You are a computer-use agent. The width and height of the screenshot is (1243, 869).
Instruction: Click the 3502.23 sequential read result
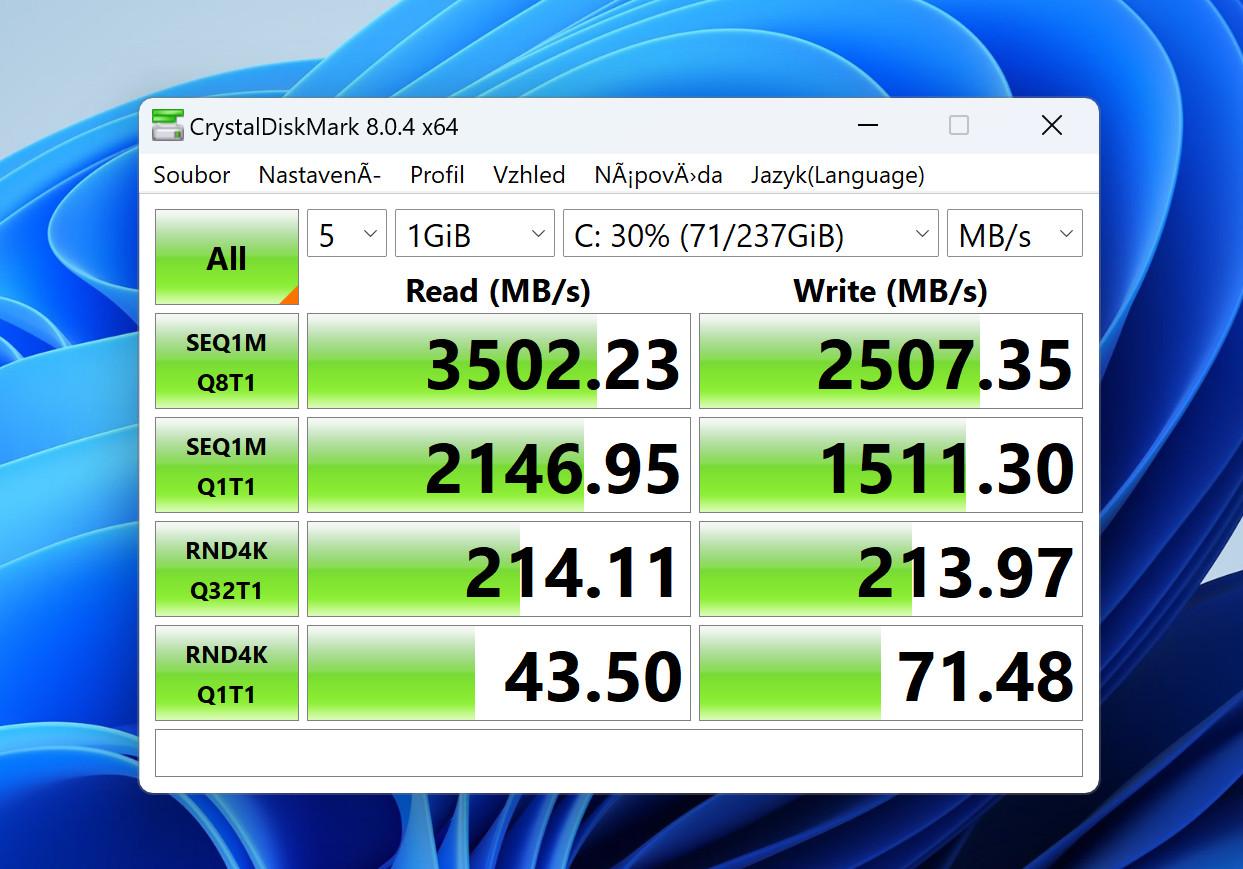click(x=499, y=361)
